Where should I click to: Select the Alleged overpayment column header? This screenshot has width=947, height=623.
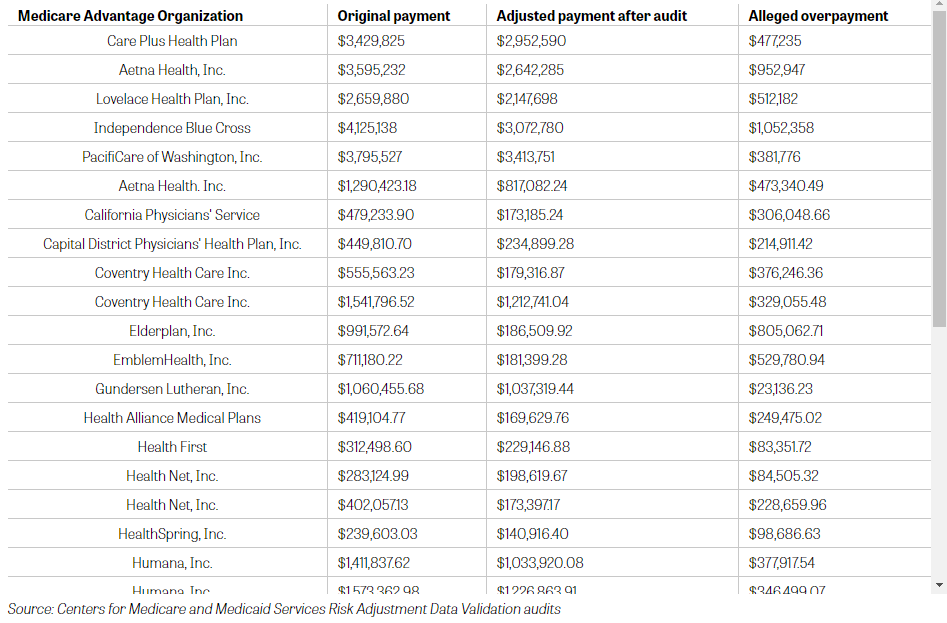[x=818, y=16]
